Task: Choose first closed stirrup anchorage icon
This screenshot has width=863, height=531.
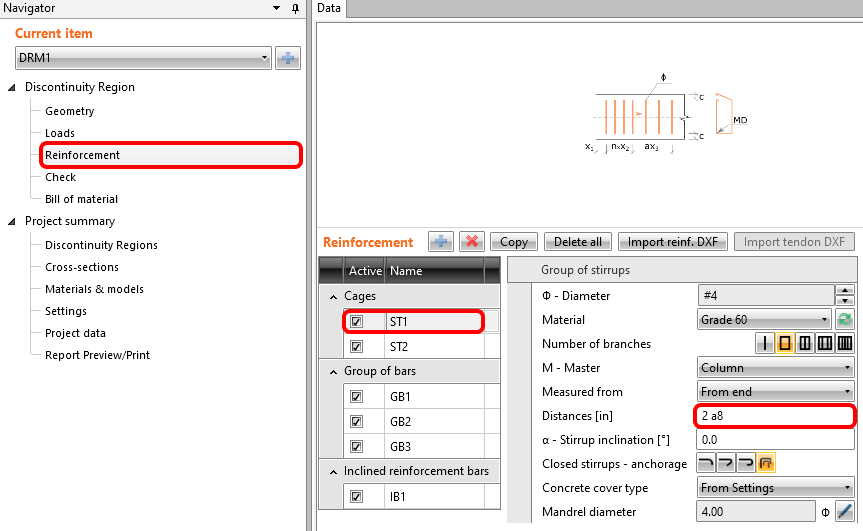Action: (706, 463)
